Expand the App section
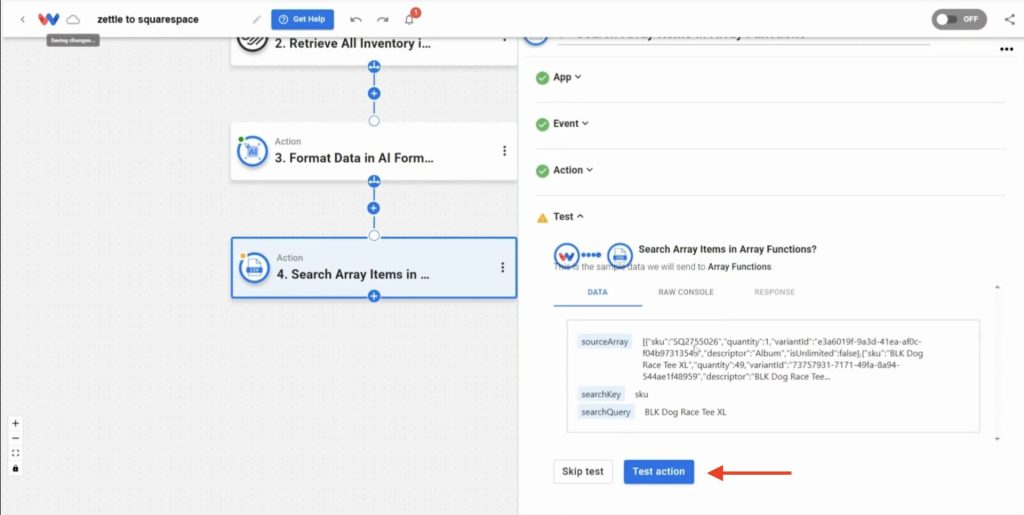Image resolution: width=1024 pixels, height=515 pixels. (x=567, y=77)
